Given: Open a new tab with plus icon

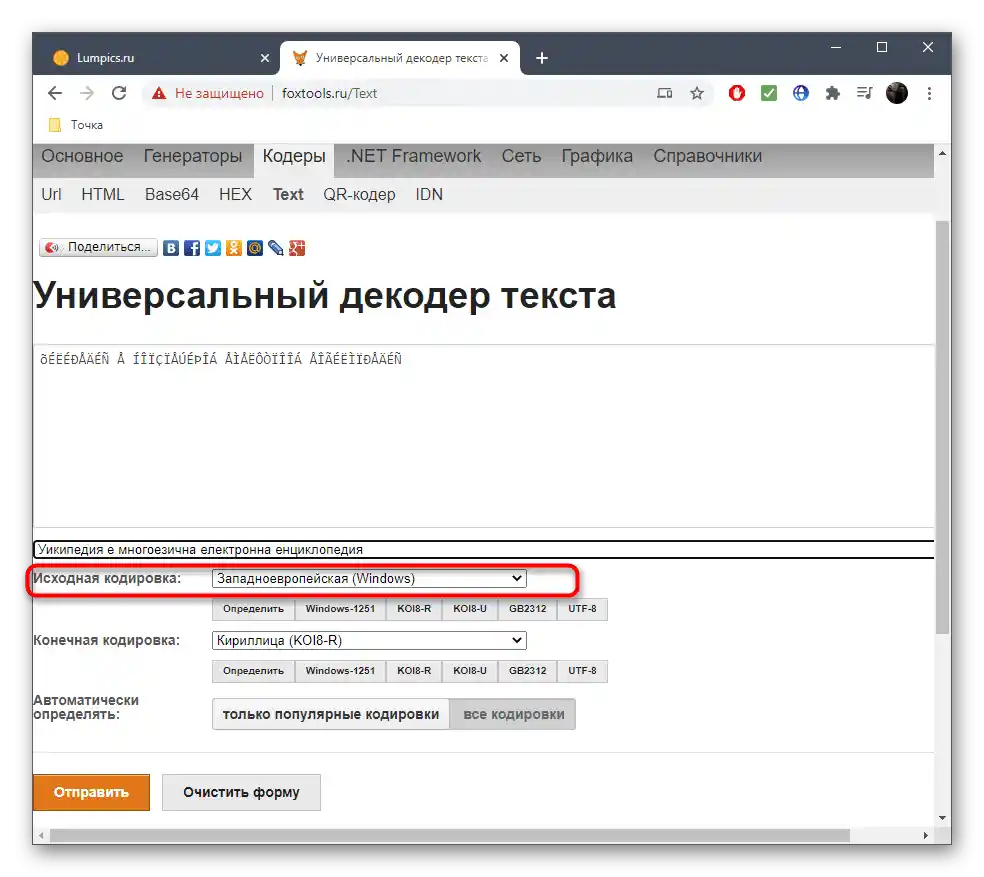Looking at the screenshot, I should tap(542, 58).
